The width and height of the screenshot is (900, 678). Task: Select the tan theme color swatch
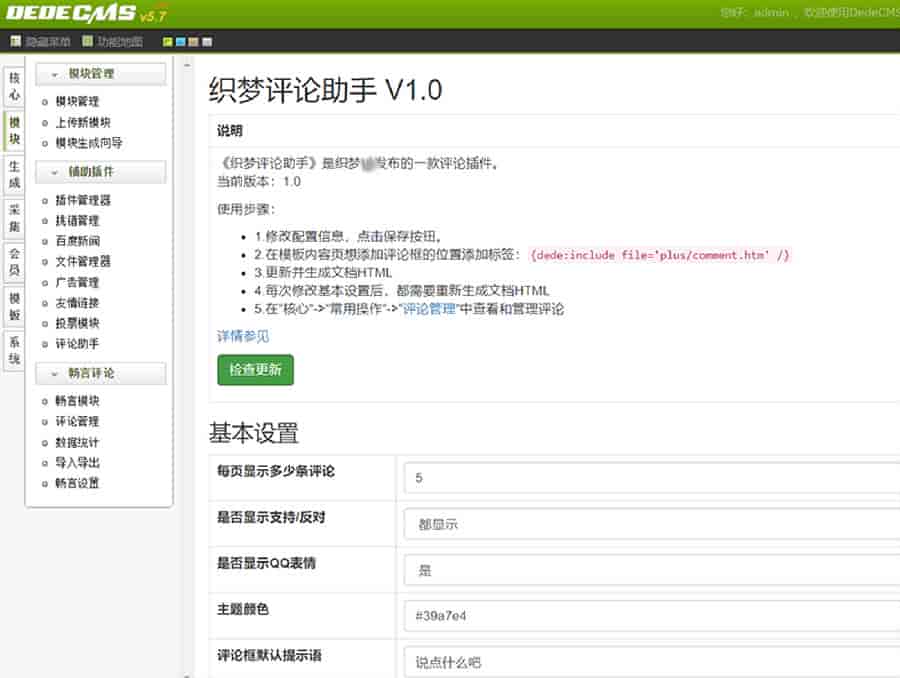[193, 42]
